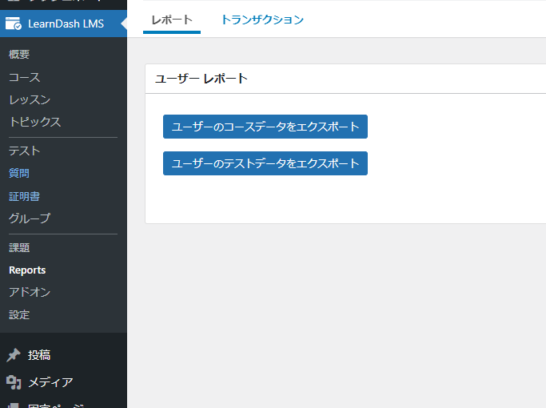
Task: Open 概要 in the sidebar
Action: tap(19, 54)
